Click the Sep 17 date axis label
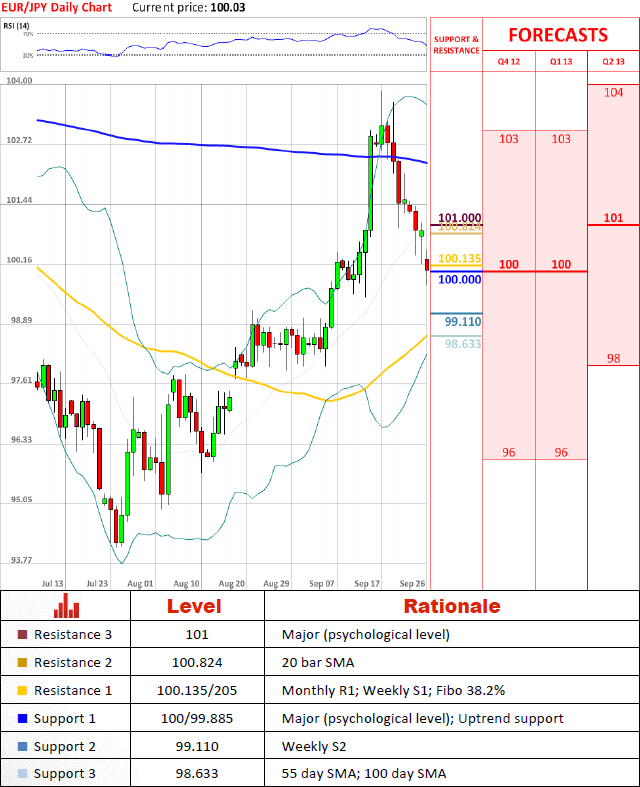The width and height of the screenshot is (640, 787). [367, 581]
